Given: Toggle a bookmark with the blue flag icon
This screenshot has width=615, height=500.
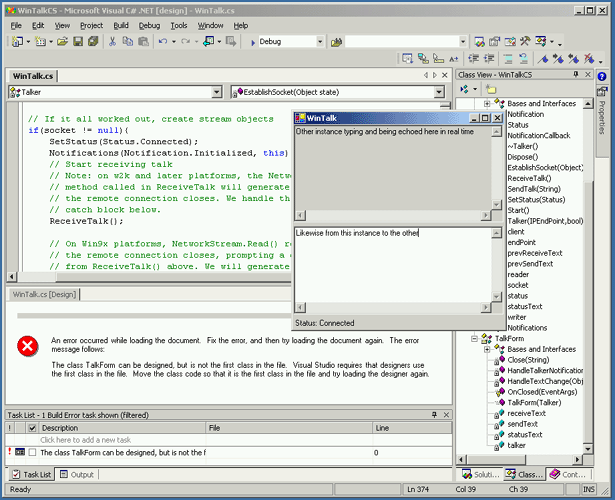Looking at the screenshot, I should [543, 59].
